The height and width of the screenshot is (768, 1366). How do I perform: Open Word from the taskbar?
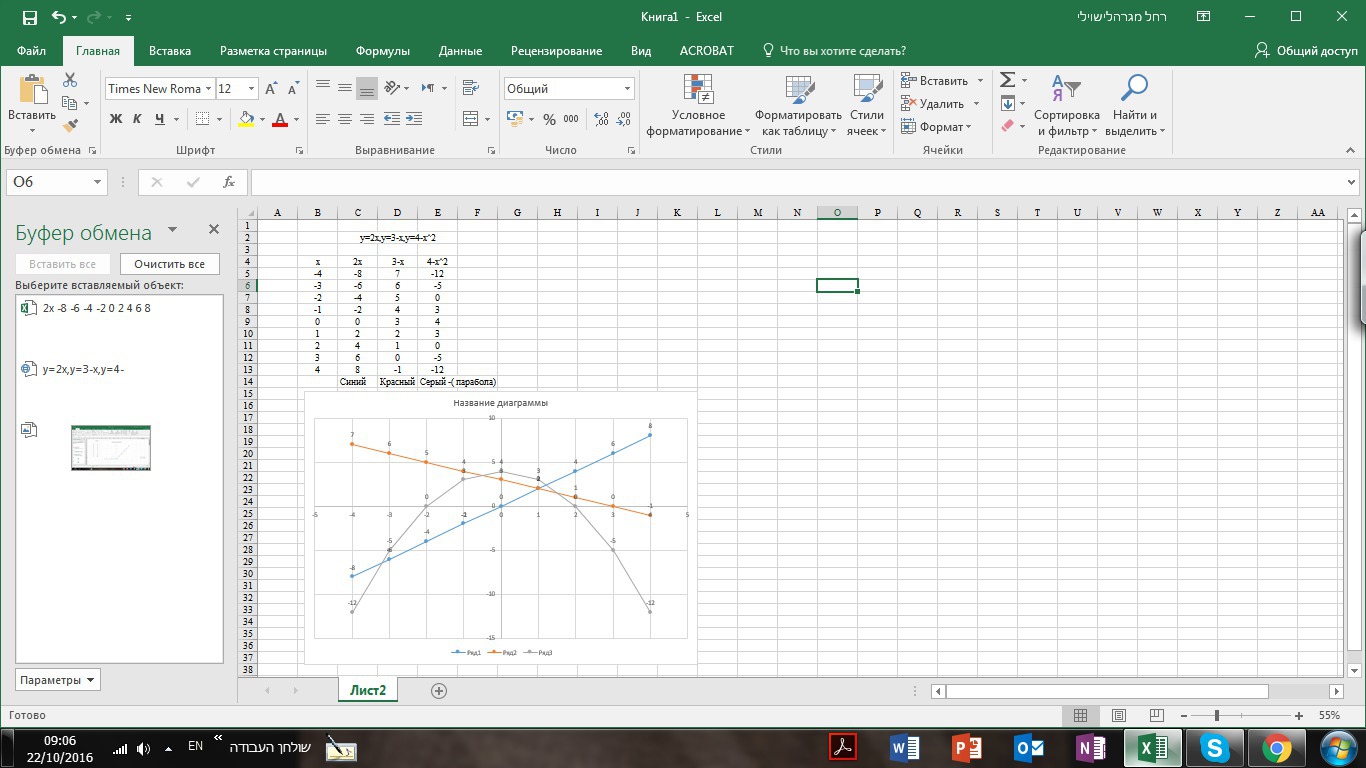pyautogui.click(x=904, y=747)
